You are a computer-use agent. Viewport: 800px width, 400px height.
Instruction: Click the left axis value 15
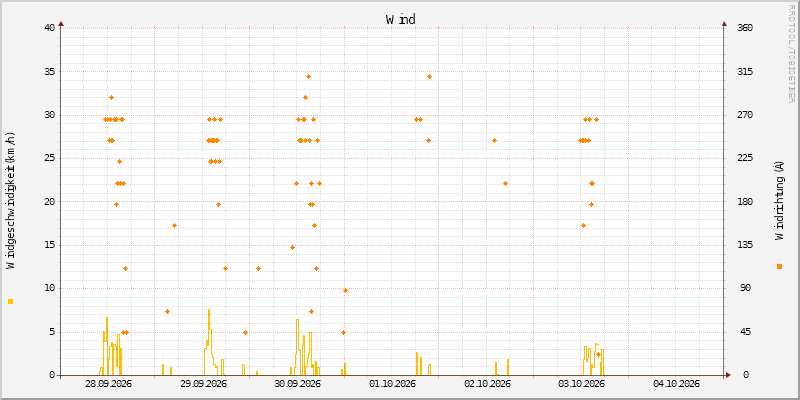tap(49, 245)
